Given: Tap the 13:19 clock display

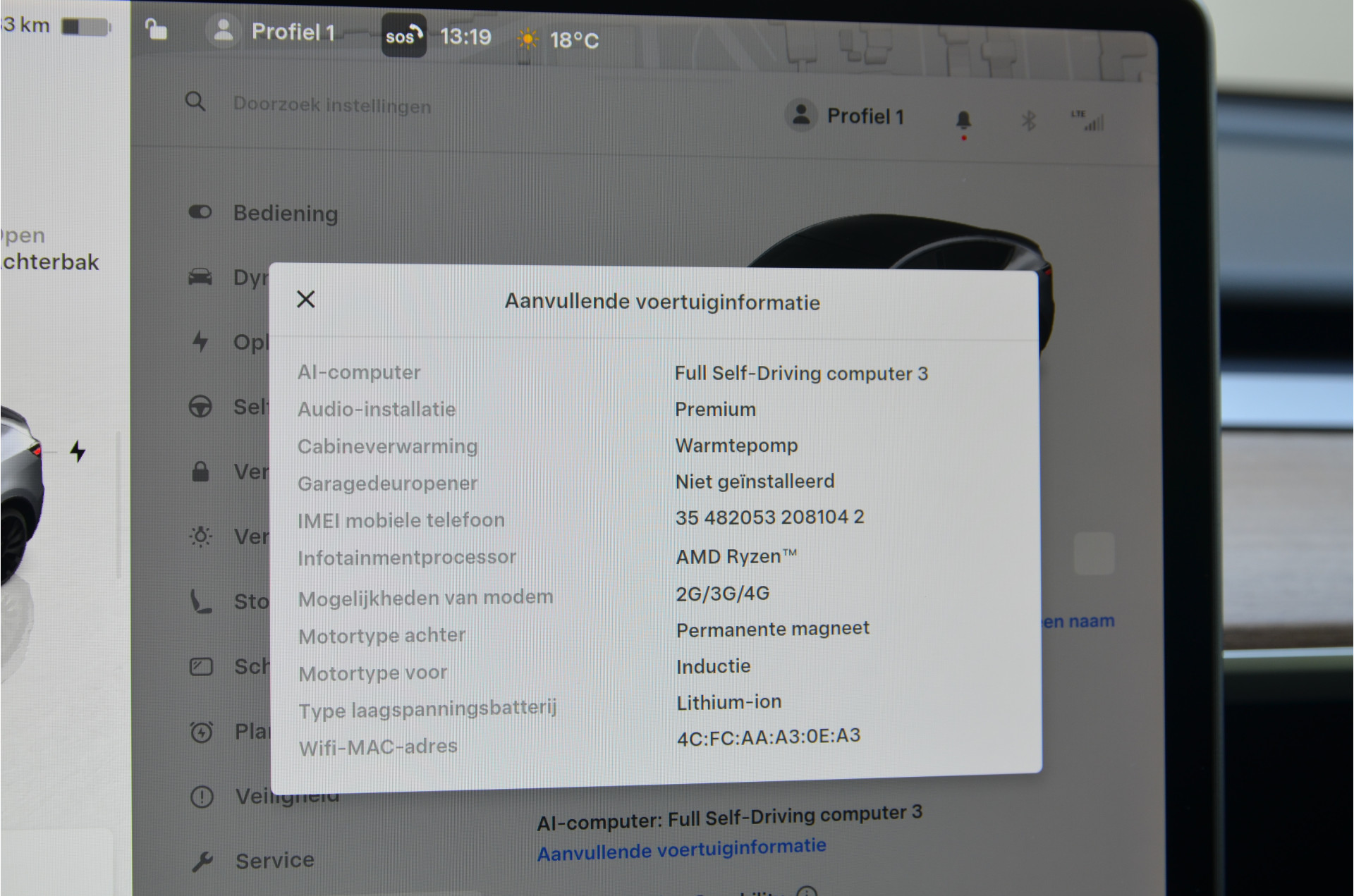Looking at the screenshot, I should [465, 36].
